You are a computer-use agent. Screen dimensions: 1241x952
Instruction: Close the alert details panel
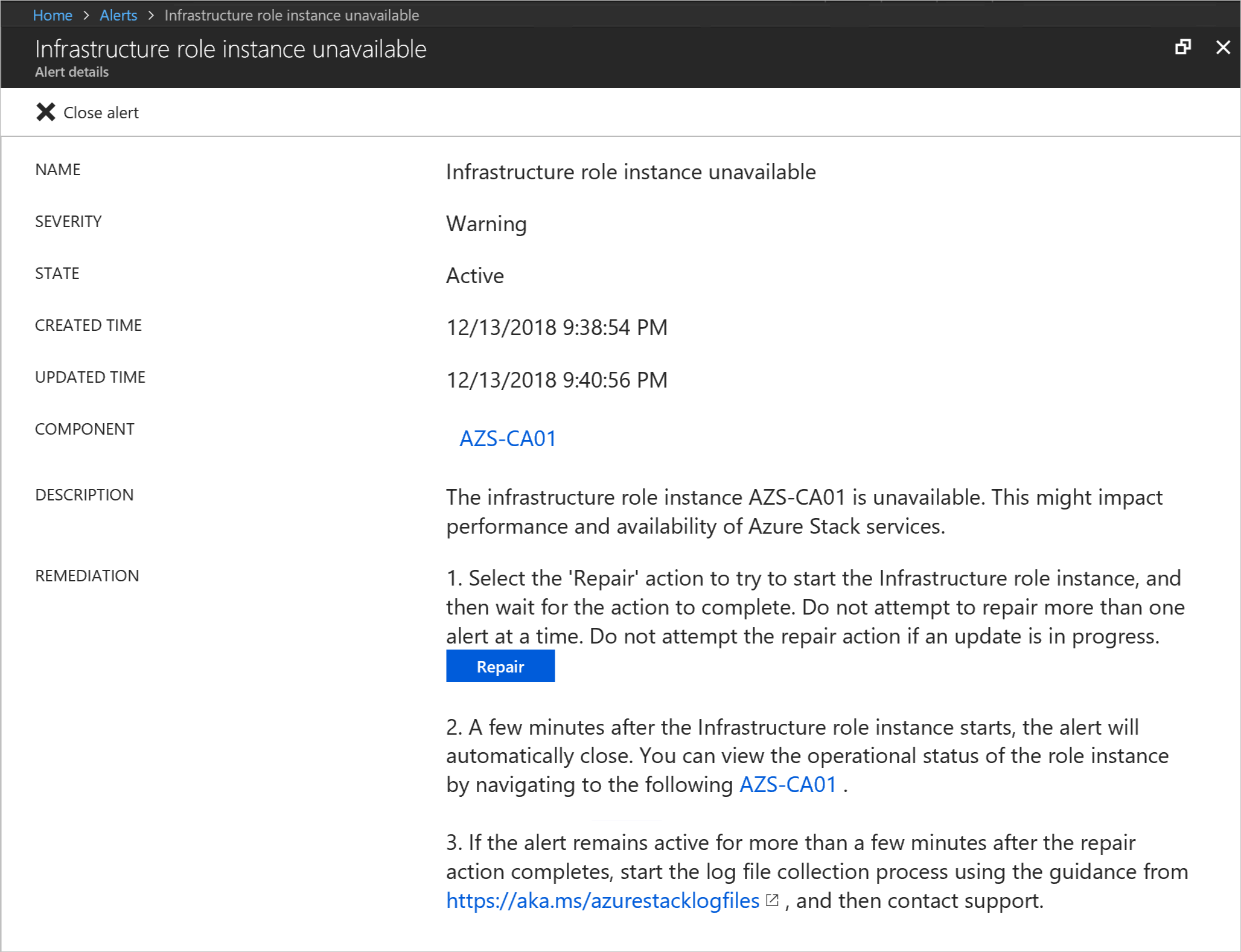pos(1223,47)
